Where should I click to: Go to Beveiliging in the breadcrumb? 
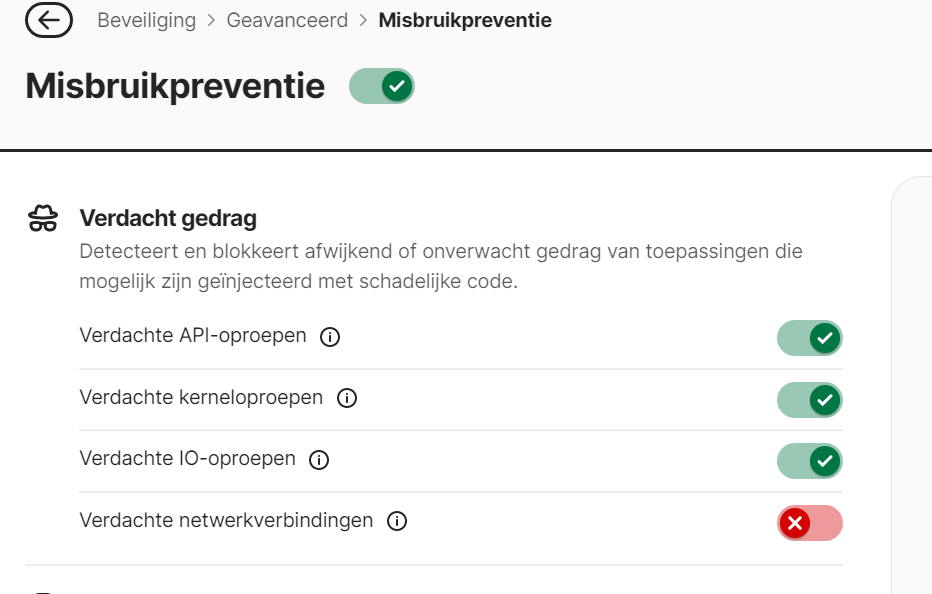(146, 20)
